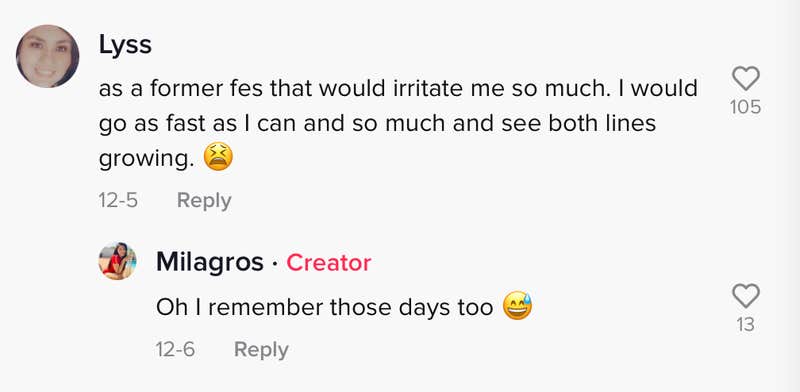Open the Lyss username link
Screen dimensions: 800x392
click(125, 45)
